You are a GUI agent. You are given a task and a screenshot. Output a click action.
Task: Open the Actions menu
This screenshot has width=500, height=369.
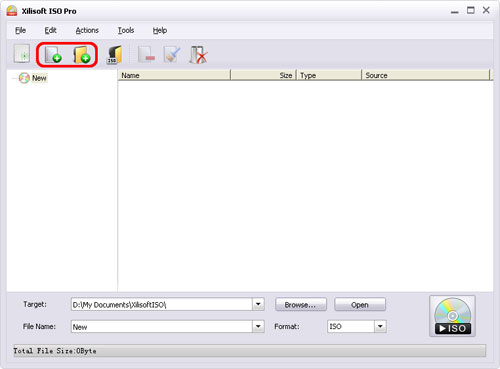click(87, 30)
